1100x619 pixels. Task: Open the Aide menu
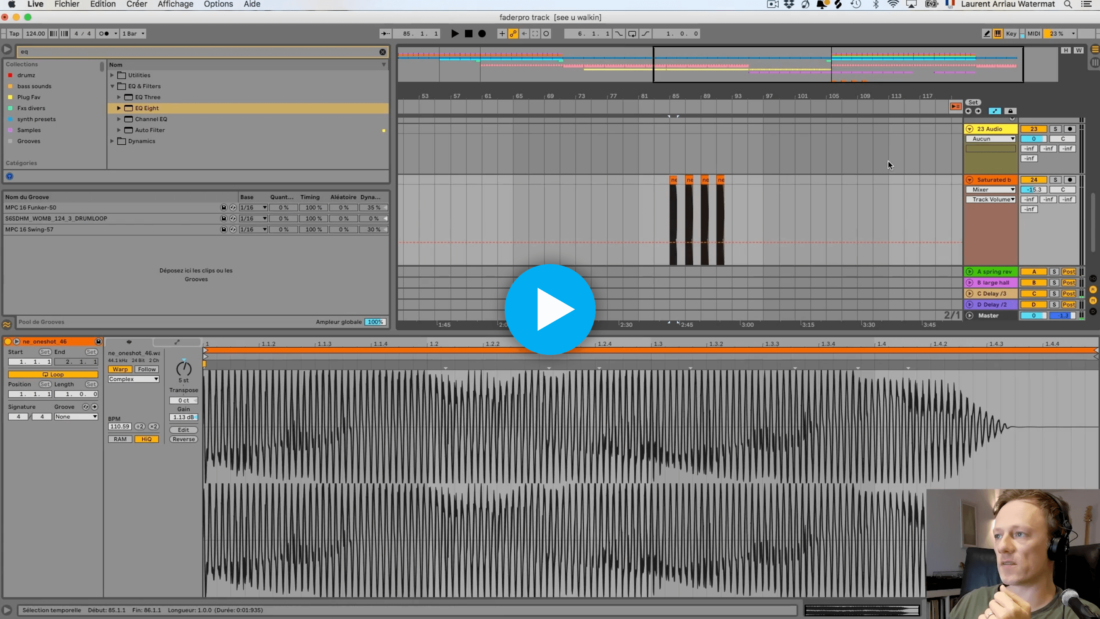[252, 4]
